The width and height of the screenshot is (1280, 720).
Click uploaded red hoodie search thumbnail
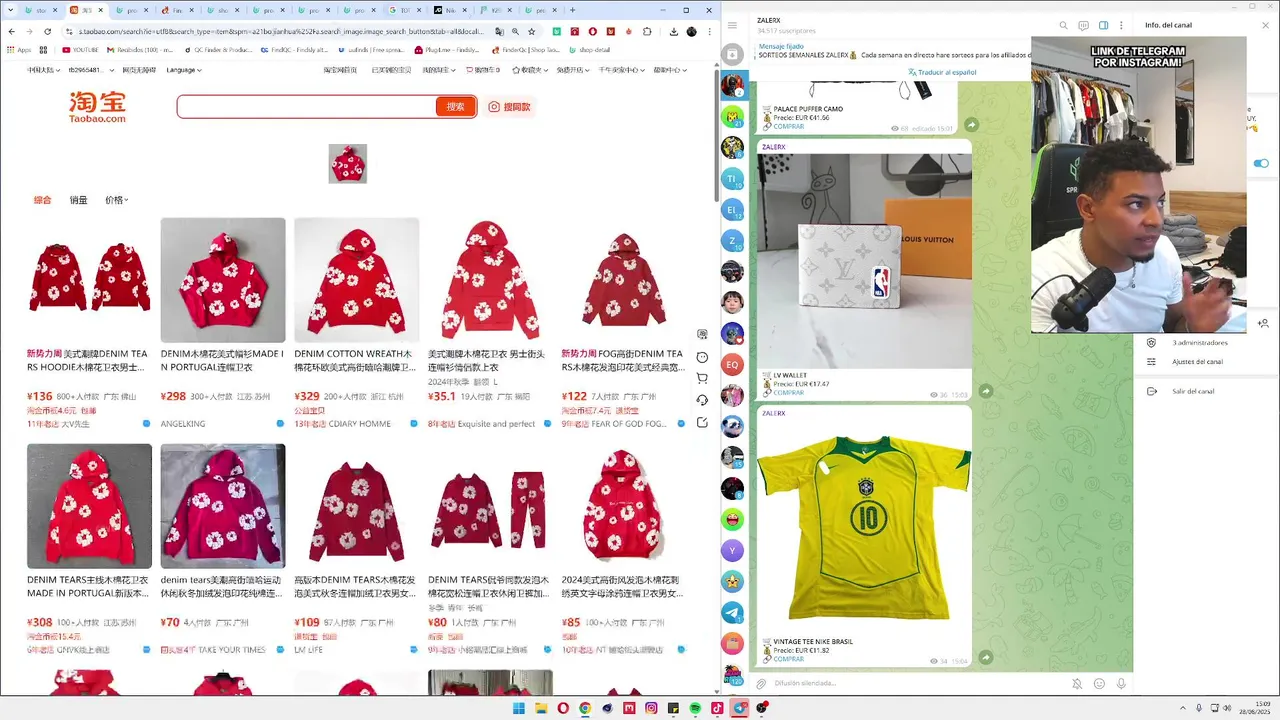coord(347,164)
